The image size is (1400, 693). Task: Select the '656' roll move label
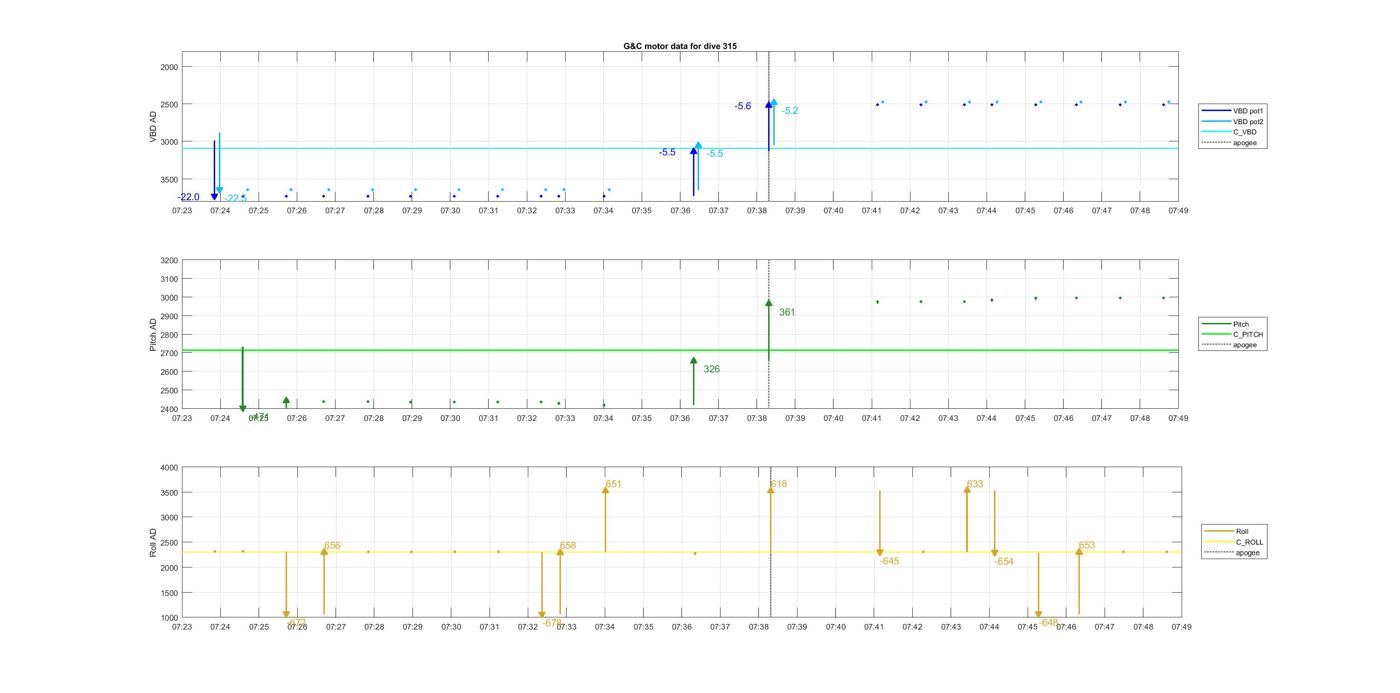tap(332, 546)
